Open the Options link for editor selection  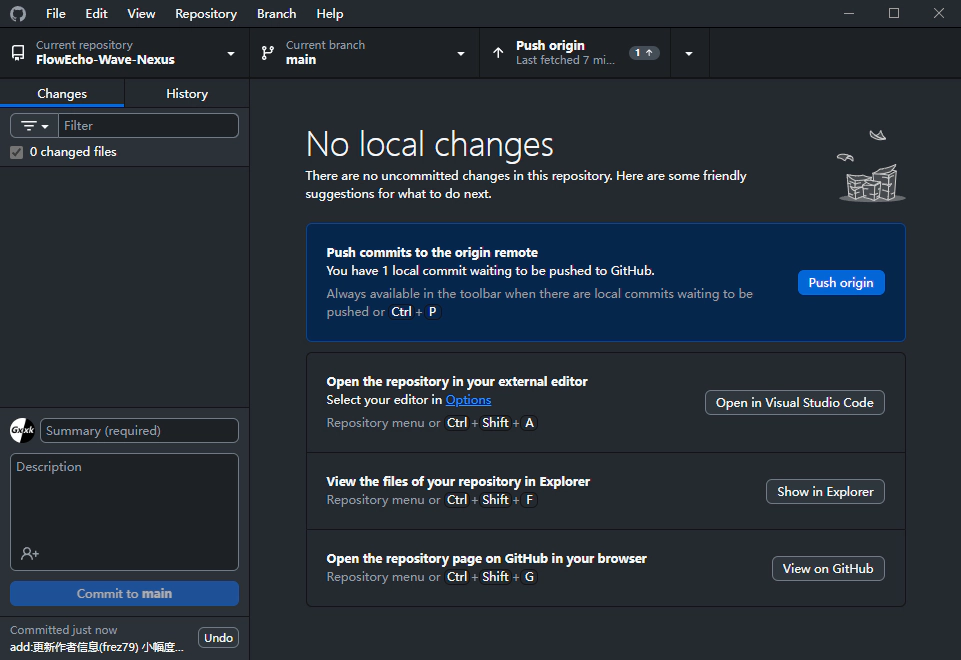[468, 400]
